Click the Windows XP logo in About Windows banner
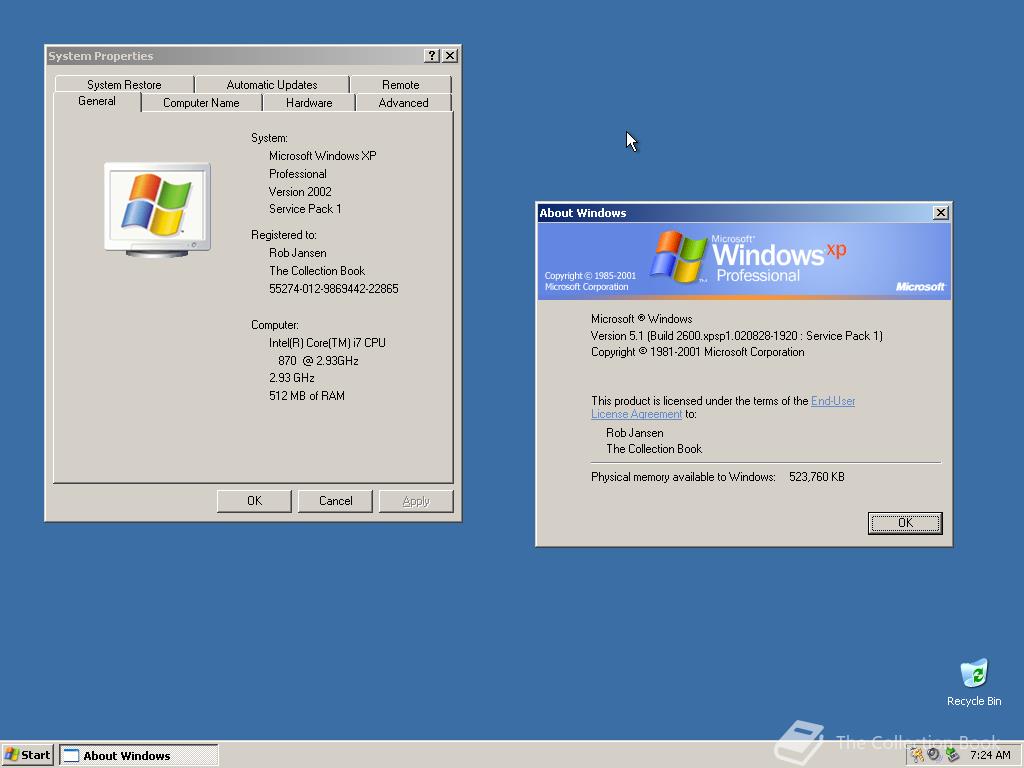This screenshot has height=768, width=1024. [748, 257]
